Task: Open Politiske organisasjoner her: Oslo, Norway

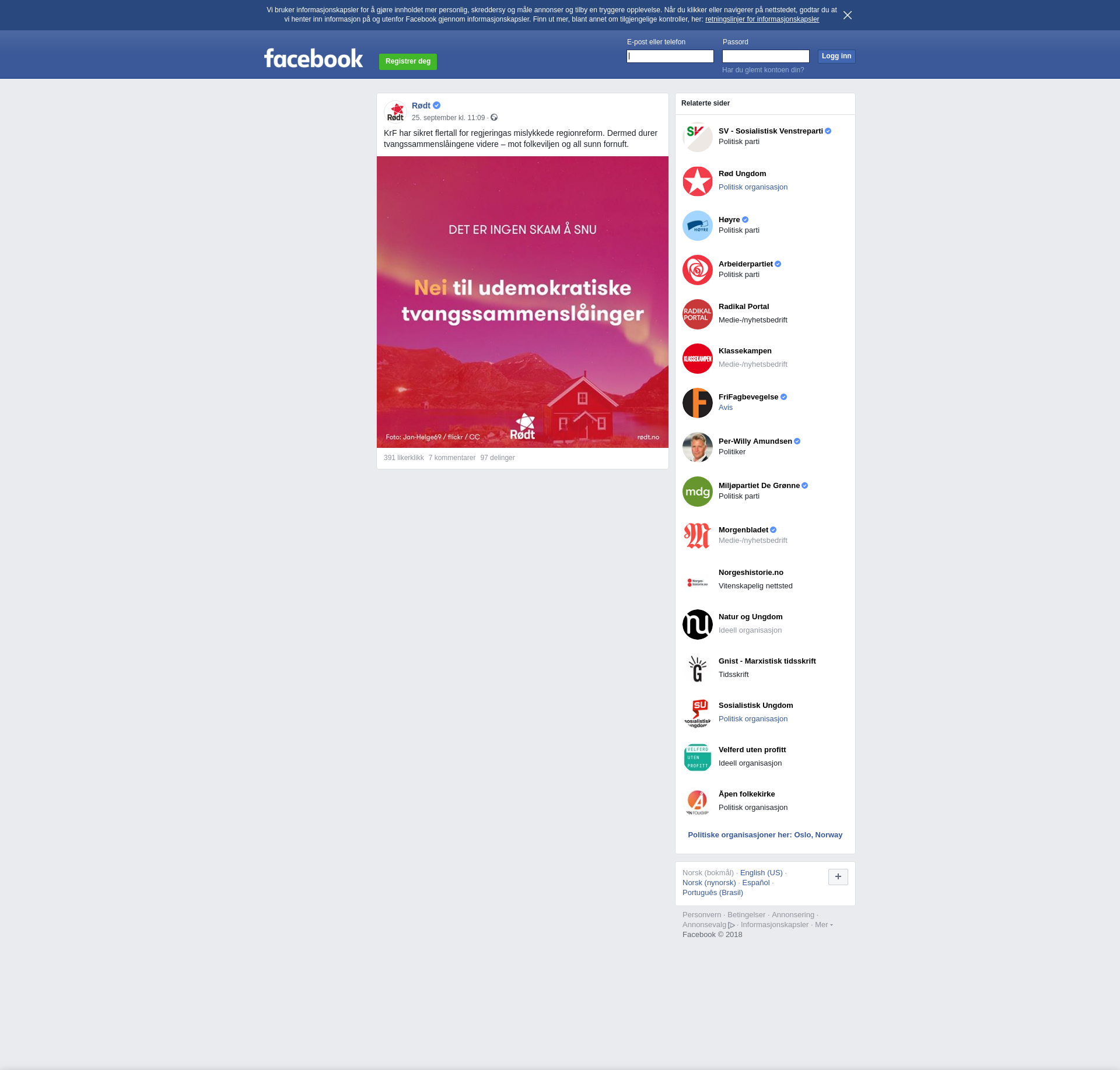Action: [x=765, y=835]
